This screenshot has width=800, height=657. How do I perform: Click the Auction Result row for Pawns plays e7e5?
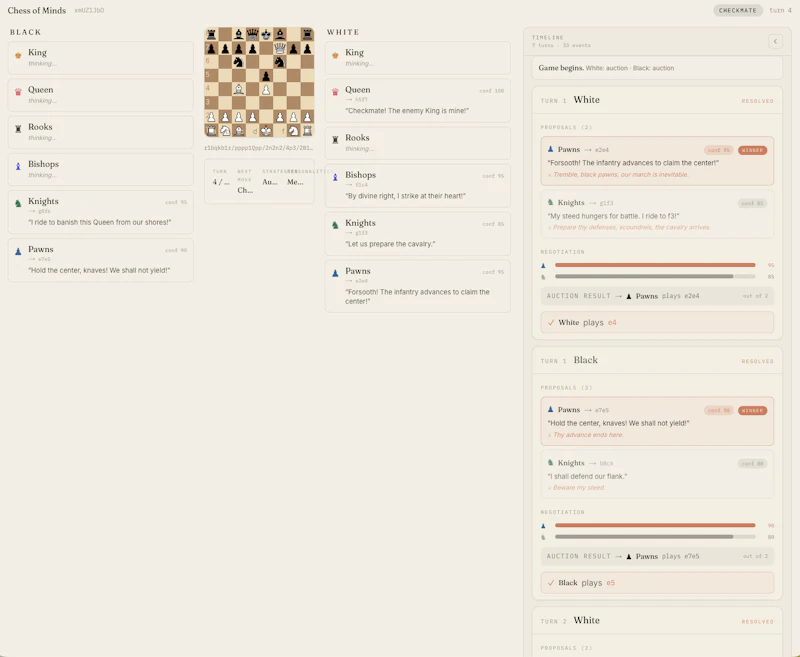(x=657, y=556)
